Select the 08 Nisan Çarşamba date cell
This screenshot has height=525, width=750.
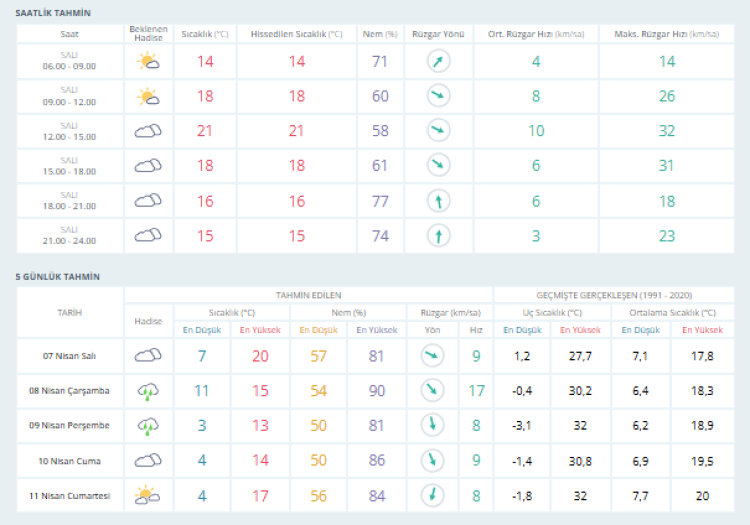pyautogui.click(x=69, y=391)
